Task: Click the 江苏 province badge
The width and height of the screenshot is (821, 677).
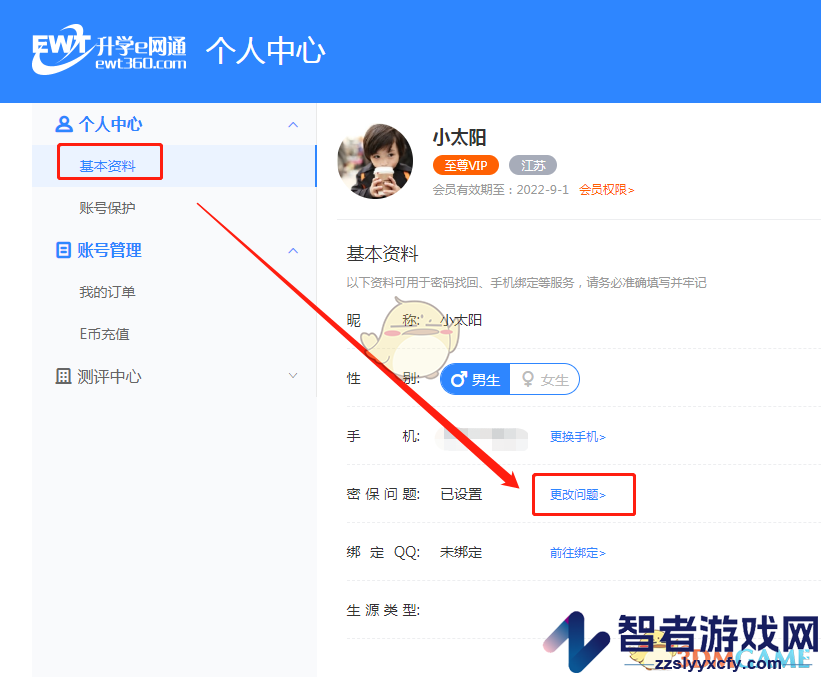Action: pyautogui.click(x=533, y=165)
